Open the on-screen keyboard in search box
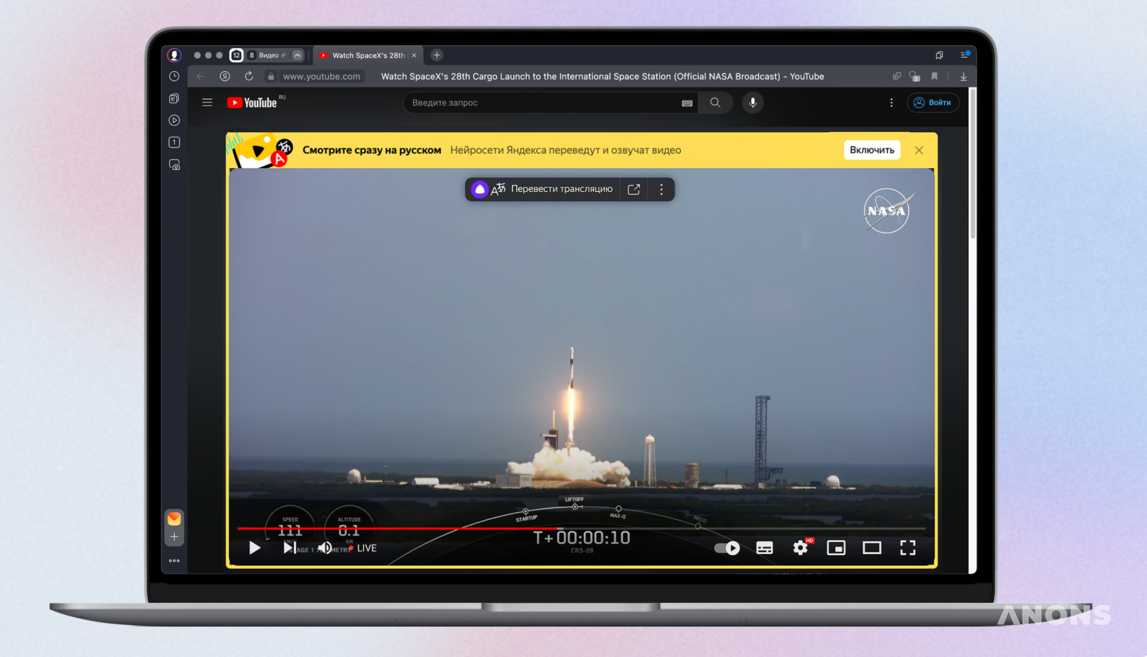 (687, 103)
